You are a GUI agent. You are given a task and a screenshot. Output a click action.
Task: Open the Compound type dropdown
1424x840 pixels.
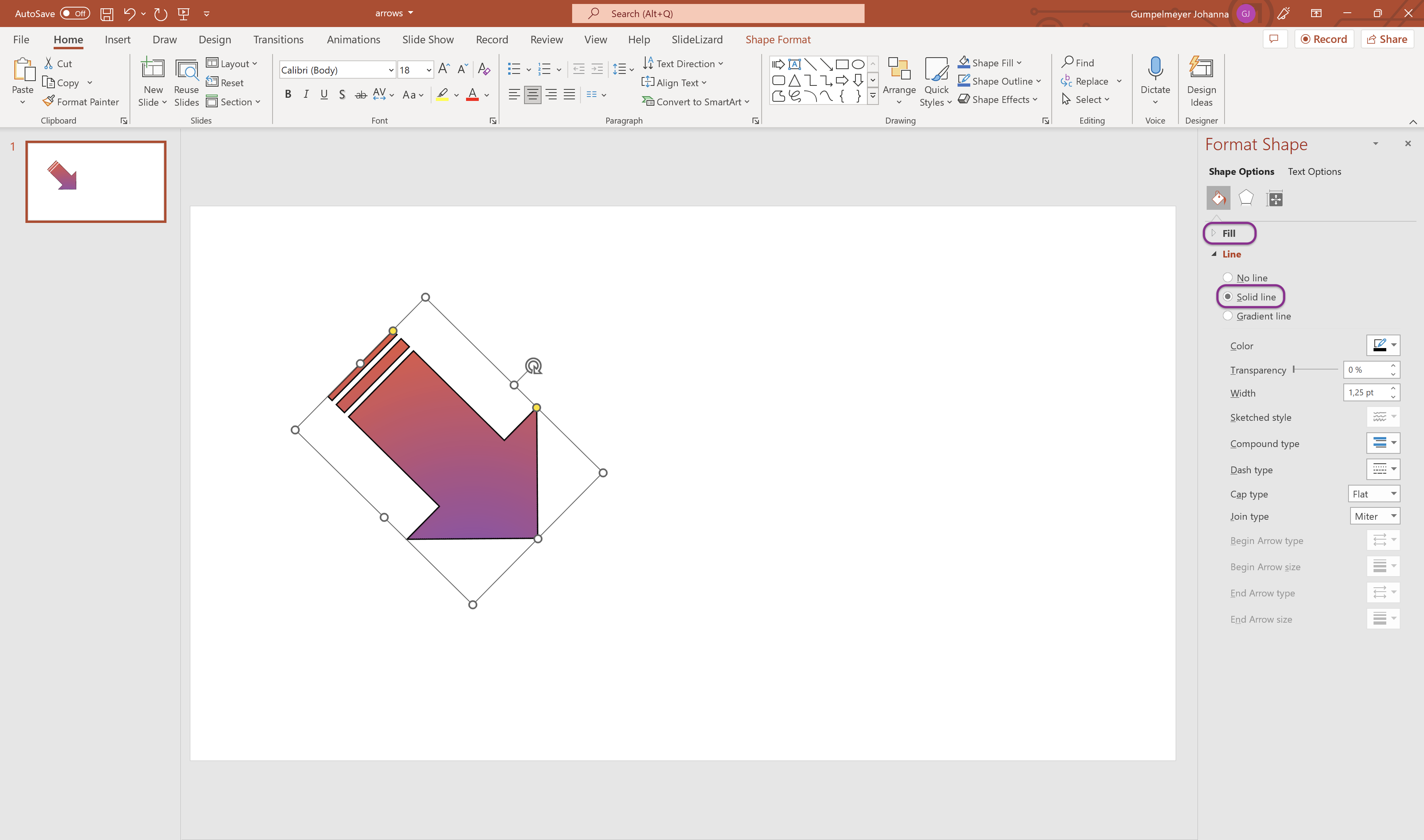[x=1383, y=443]
